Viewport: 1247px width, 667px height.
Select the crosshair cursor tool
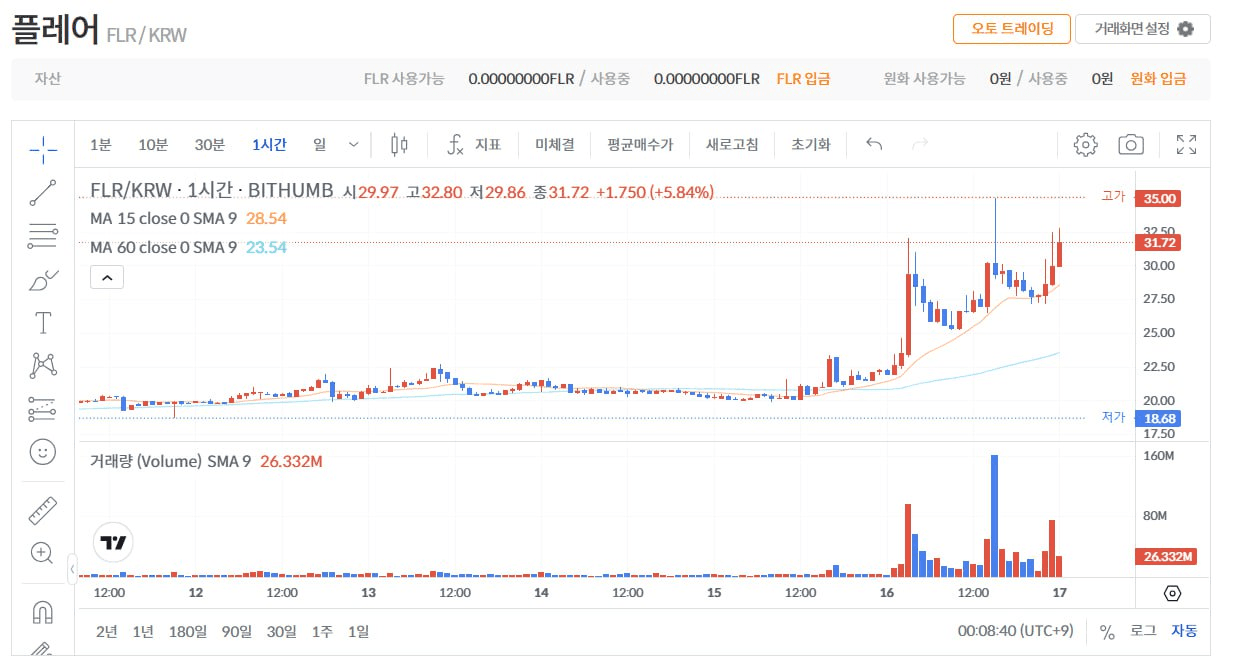click(43, 150)
